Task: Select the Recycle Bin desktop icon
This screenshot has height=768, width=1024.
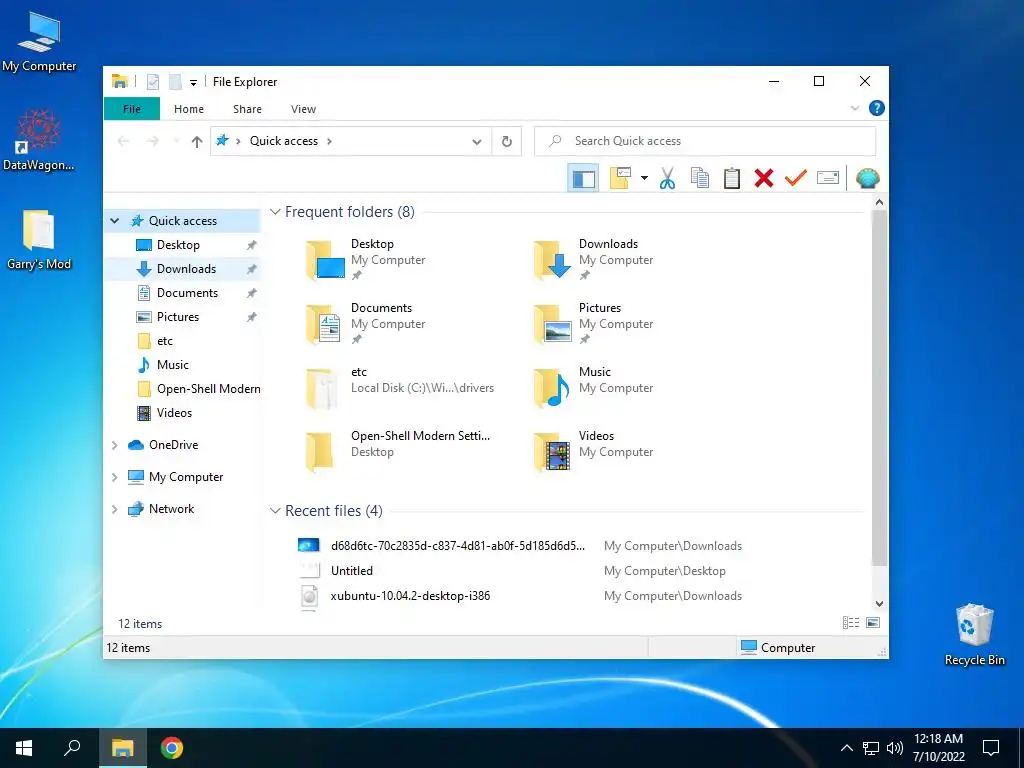Action: [974, 634]
